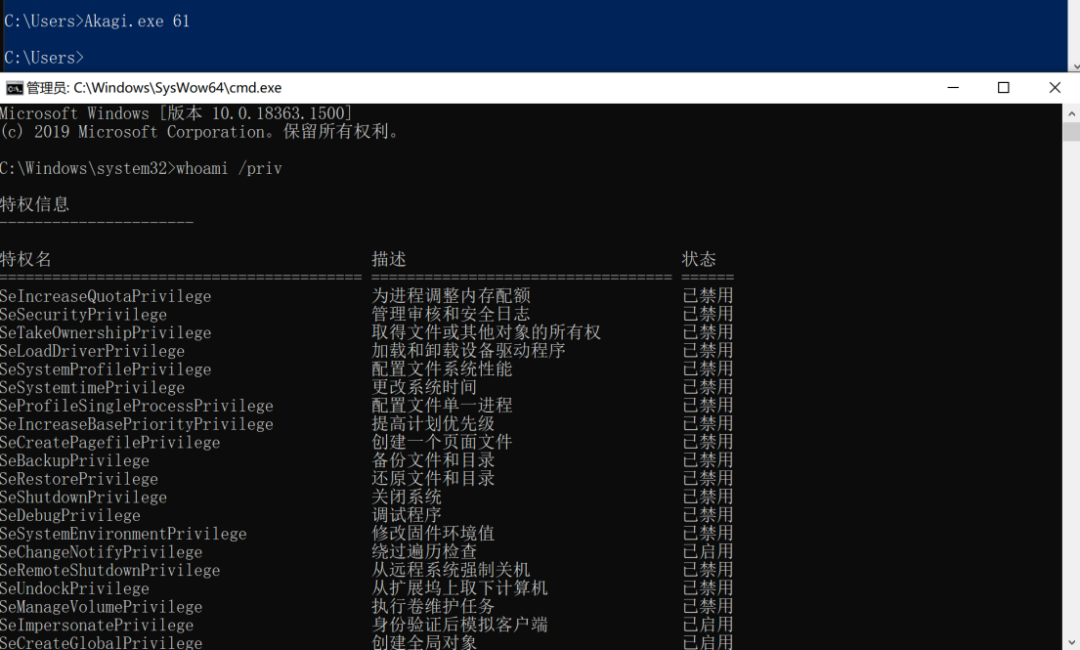Select the SeChangeNotifyPrivilege row
The height and width of the screenshot is (650, 1080).
click(x=99, y=551)
